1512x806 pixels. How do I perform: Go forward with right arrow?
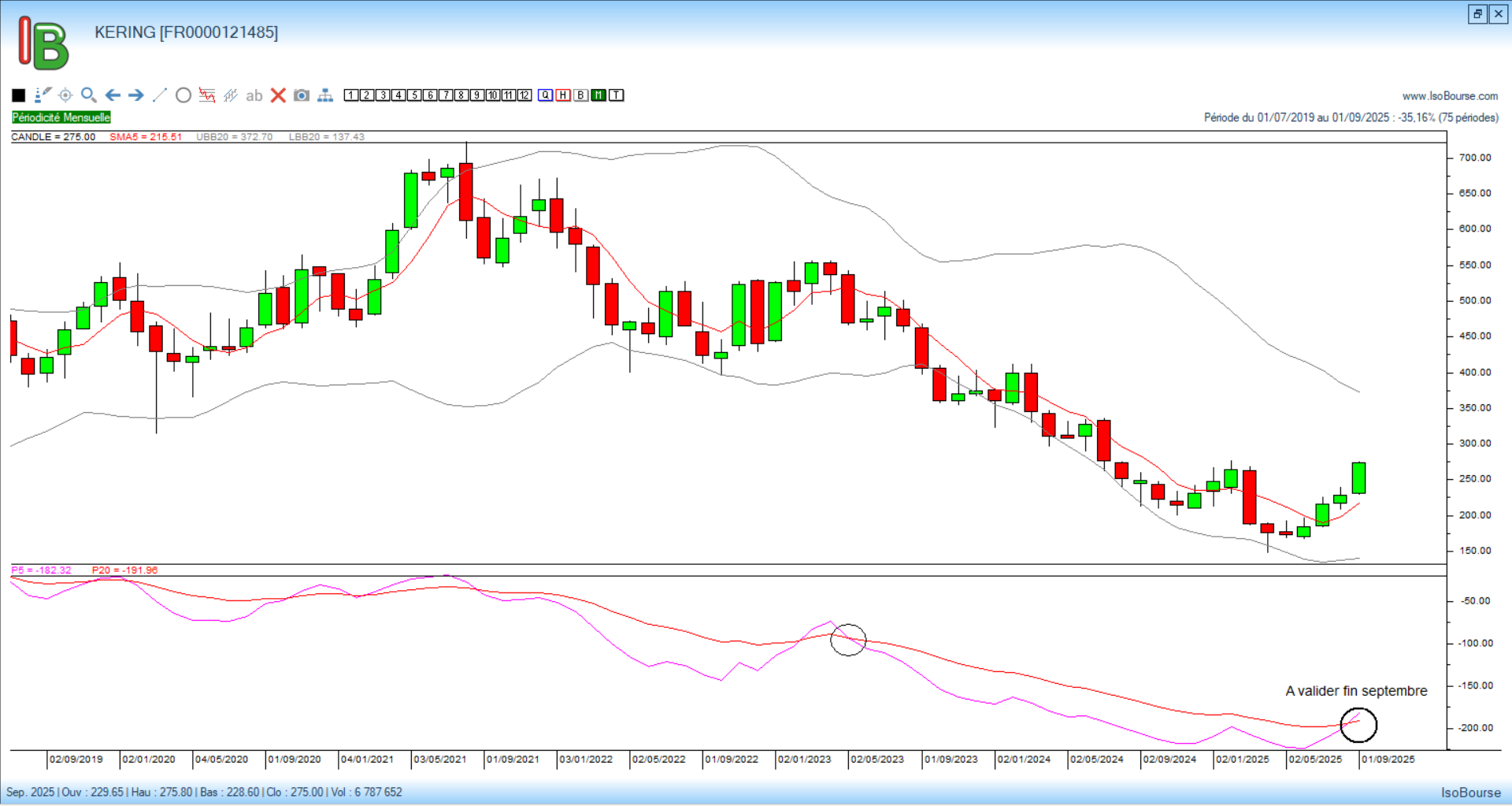click(136, 95)
